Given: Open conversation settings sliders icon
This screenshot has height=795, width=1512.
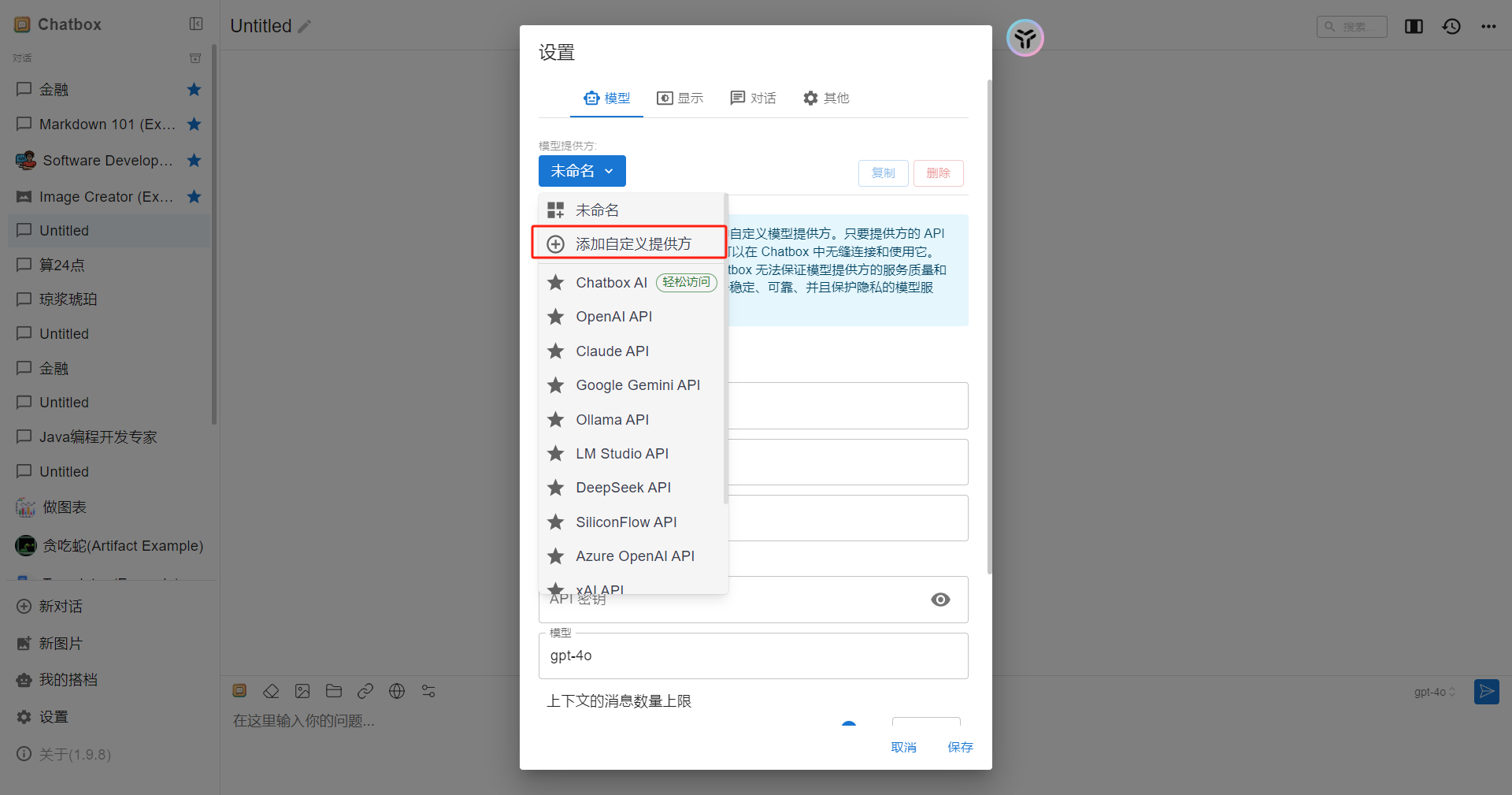Looking at the screenshot, I should click(428, 691).
